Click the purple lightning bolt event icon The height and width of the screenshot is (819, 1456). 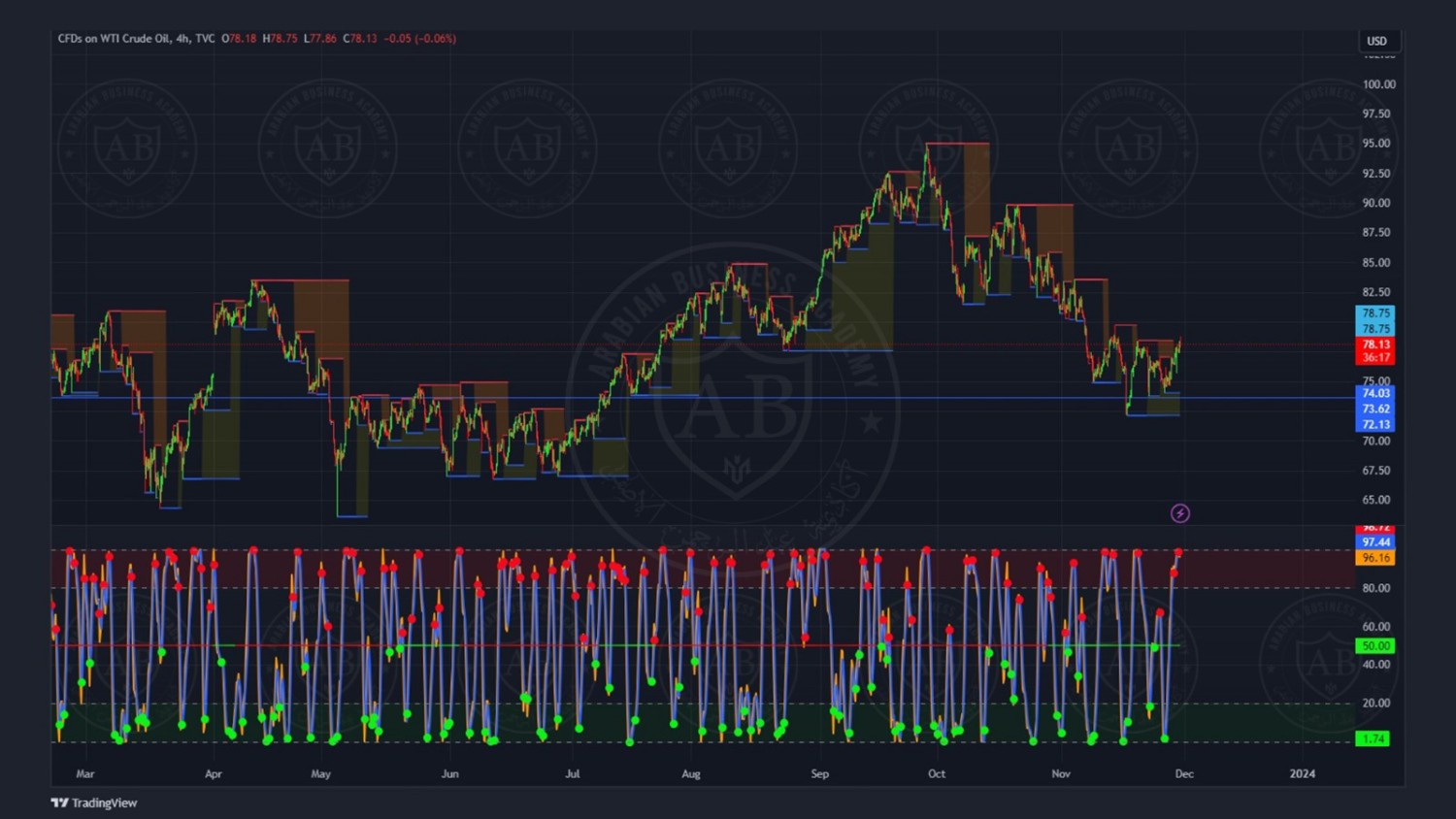click(x=1179, y=513)
